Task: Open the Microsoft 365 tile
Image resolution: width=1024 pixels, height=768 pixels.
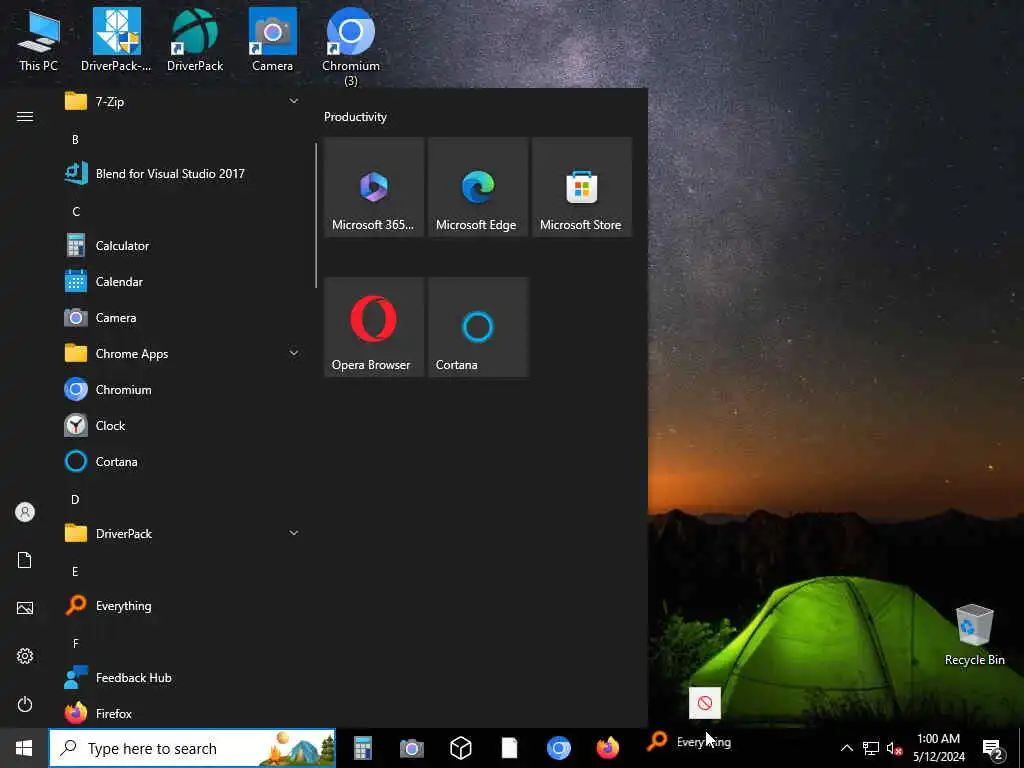Action: tap(374, 187)
